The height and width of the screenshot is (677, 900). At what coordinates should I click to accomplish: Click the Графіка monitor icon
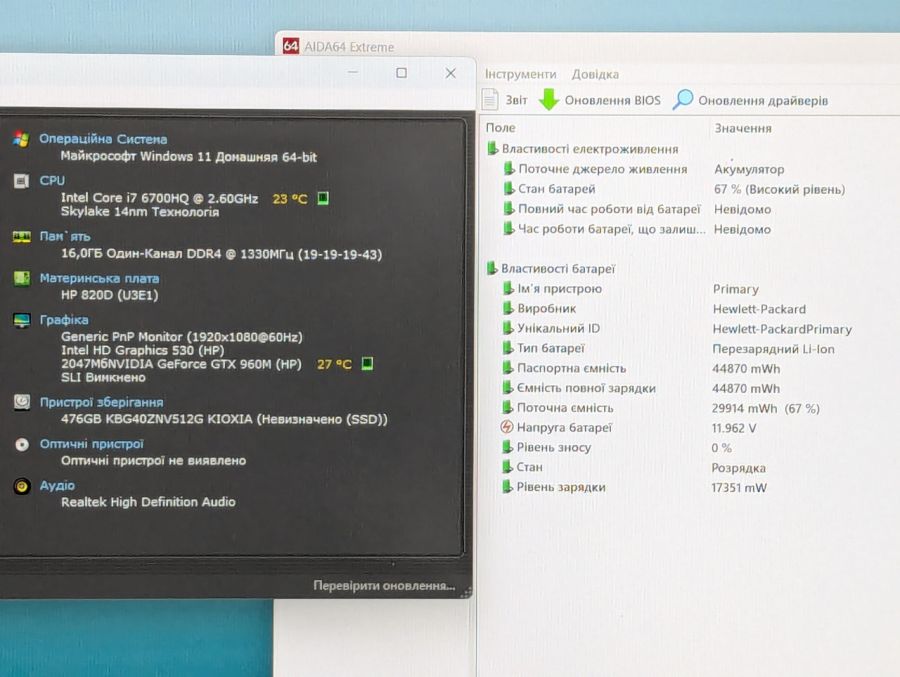tap(22, 320)
